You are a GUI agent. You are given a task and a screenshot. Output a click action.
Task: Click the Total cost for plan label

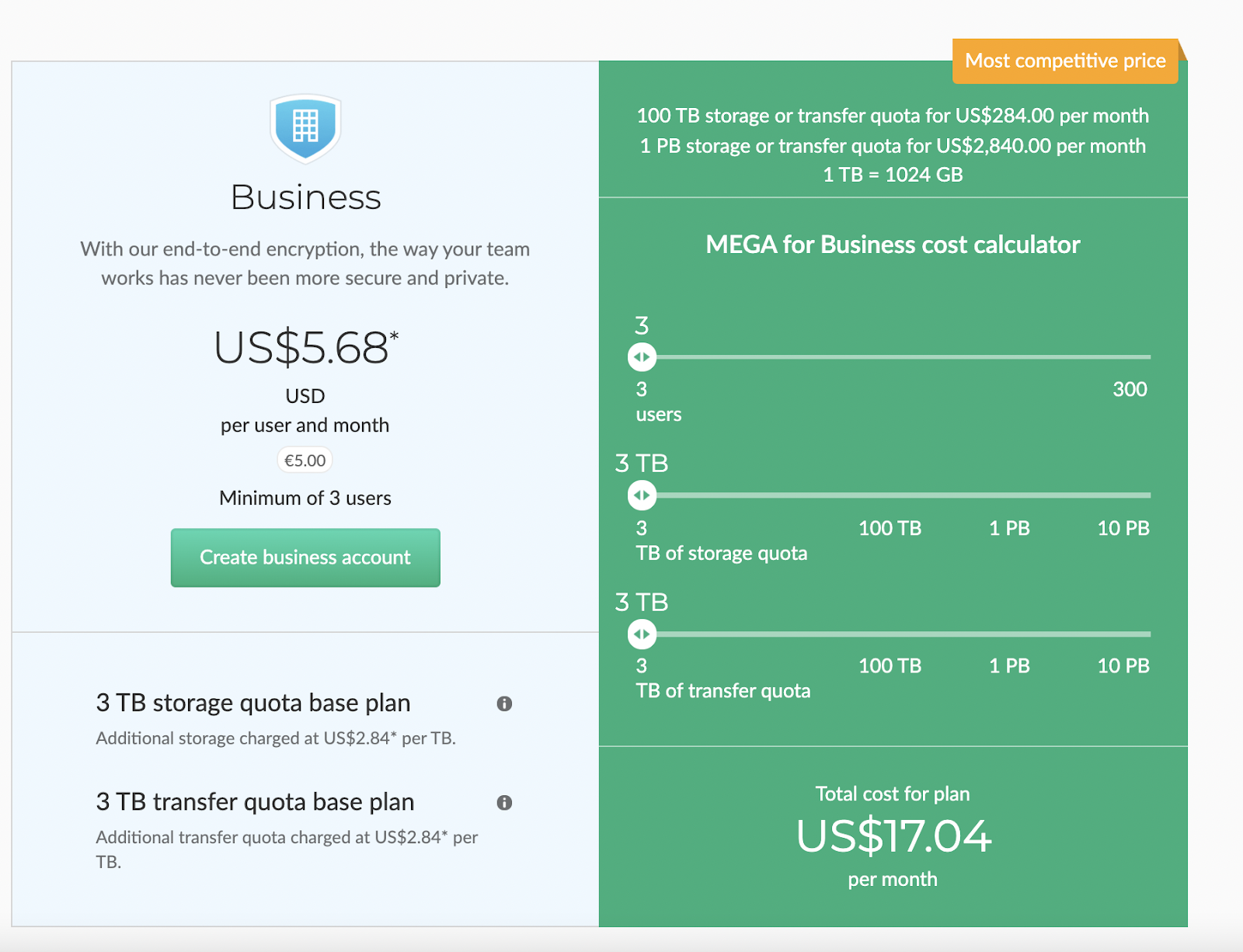pyautogui.click(x=893, y=794)
